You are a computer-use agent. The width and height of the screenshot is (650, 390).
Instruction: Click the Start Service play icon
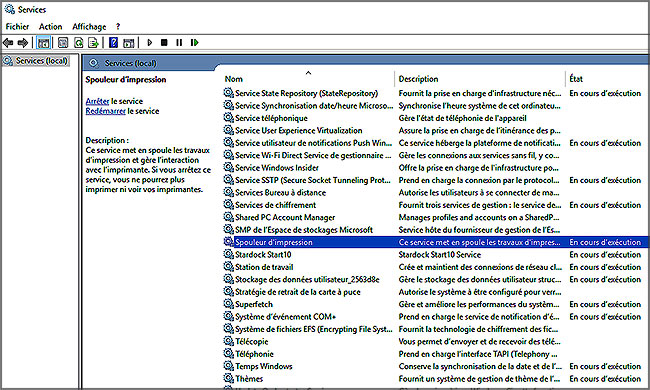click(150, 42)
